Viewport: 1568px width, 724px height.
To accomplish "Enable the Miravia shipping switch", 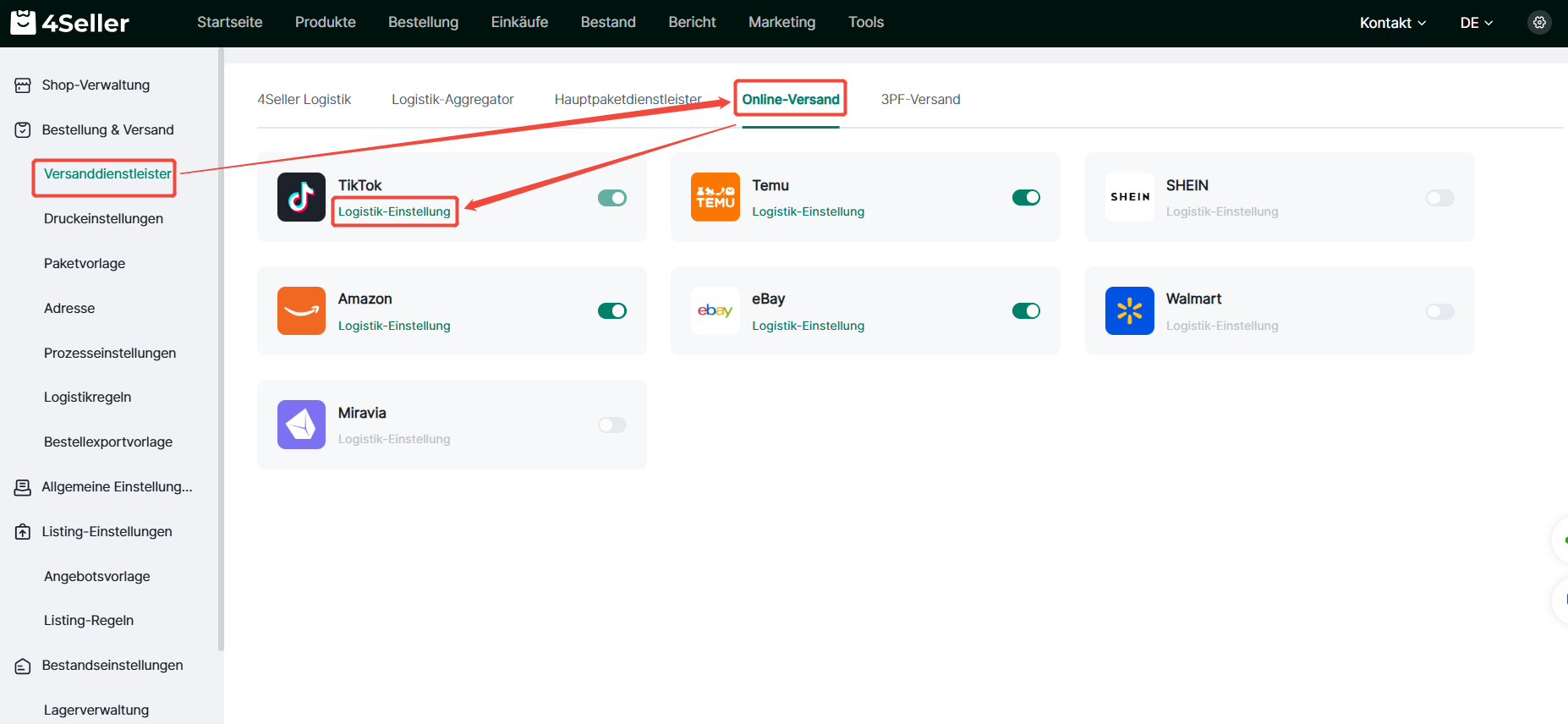I will coord(612,425).
